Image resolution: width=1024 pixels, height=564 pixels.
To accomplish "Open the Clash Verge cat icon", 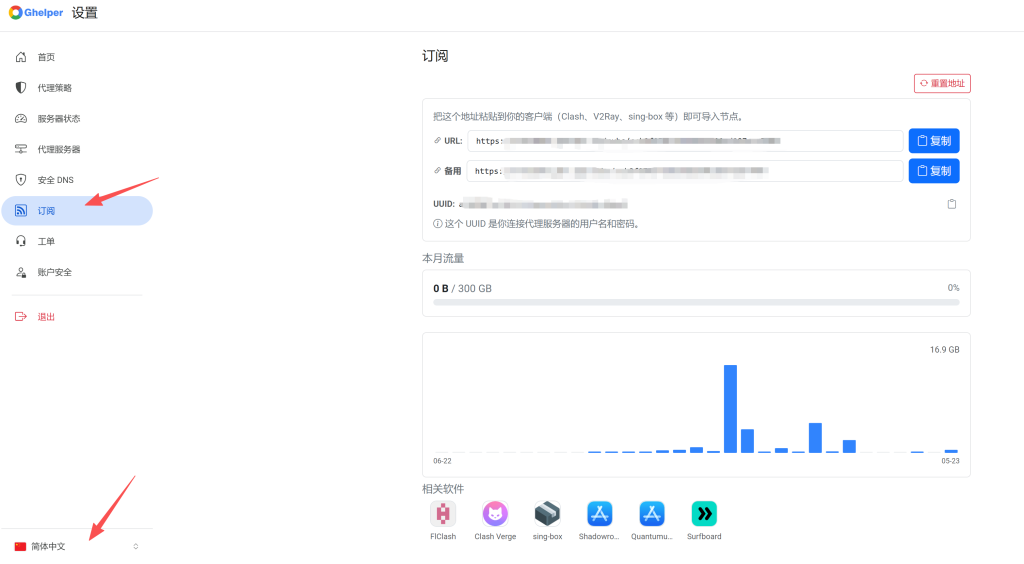I will tap(495, 514).
